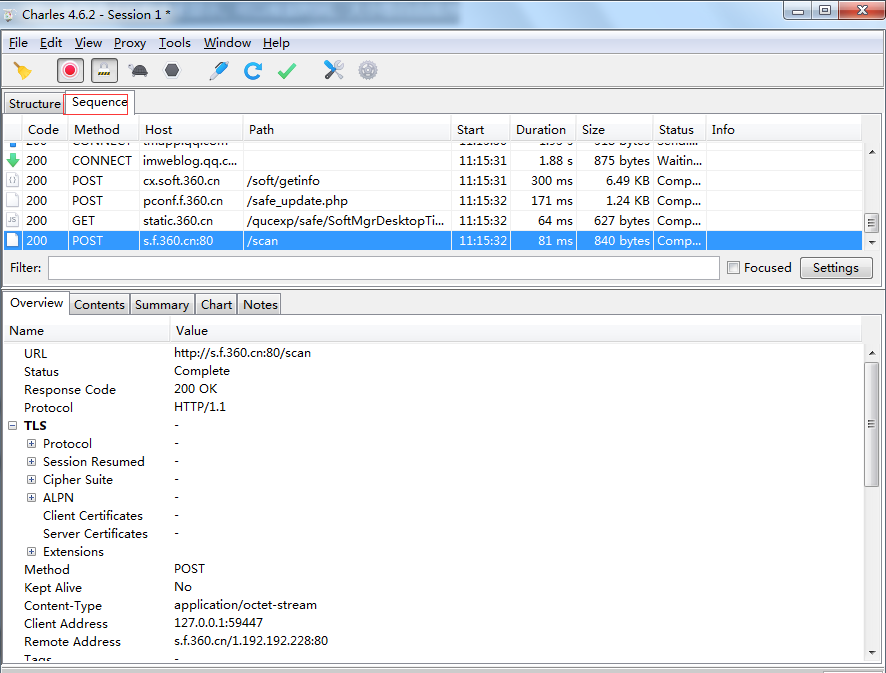Open Settings gear icon in toolbar
886x673 pixels.
point(368,71)
